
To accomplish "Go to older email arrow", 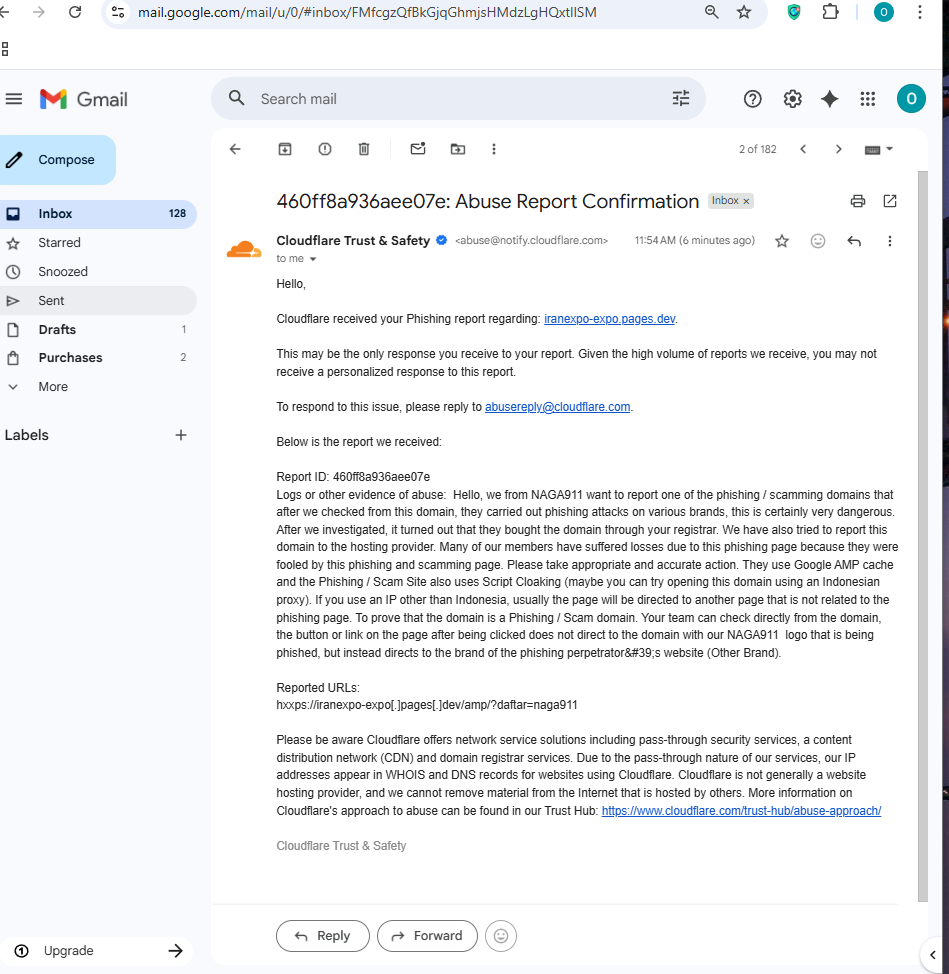I will click(838, 149).
